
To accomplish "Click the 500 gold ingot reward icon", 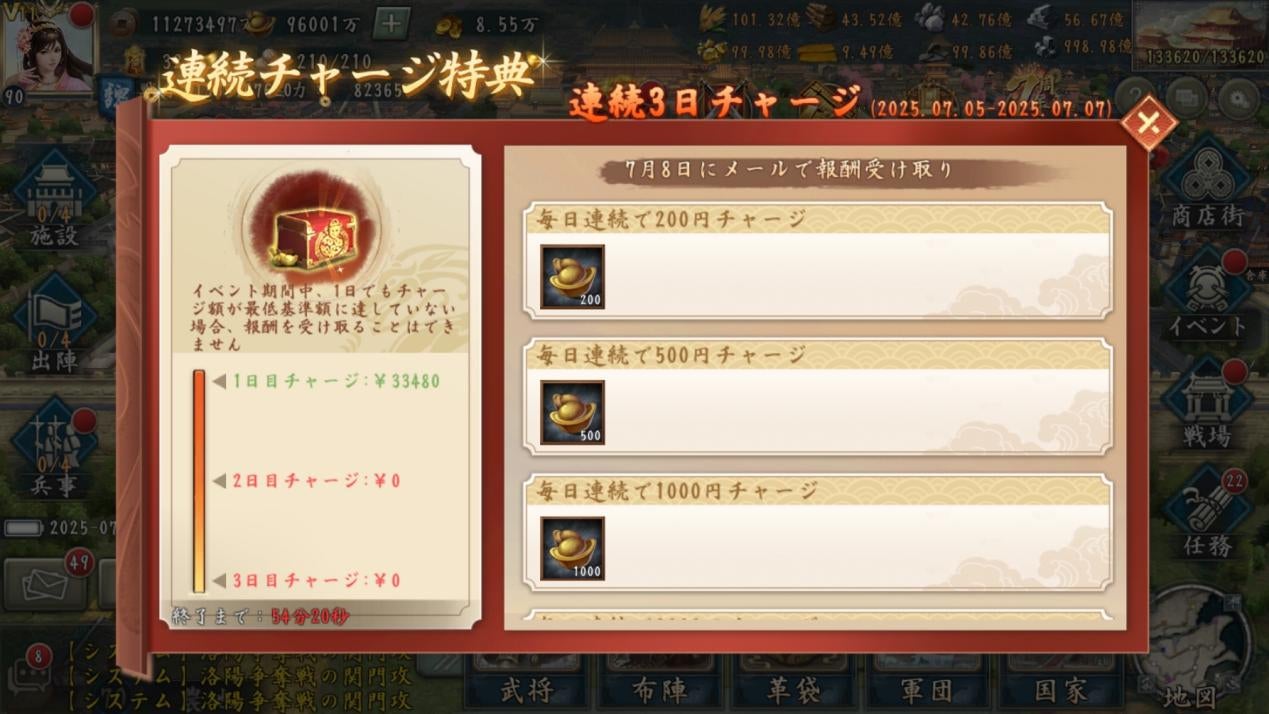I will [573, 413].
